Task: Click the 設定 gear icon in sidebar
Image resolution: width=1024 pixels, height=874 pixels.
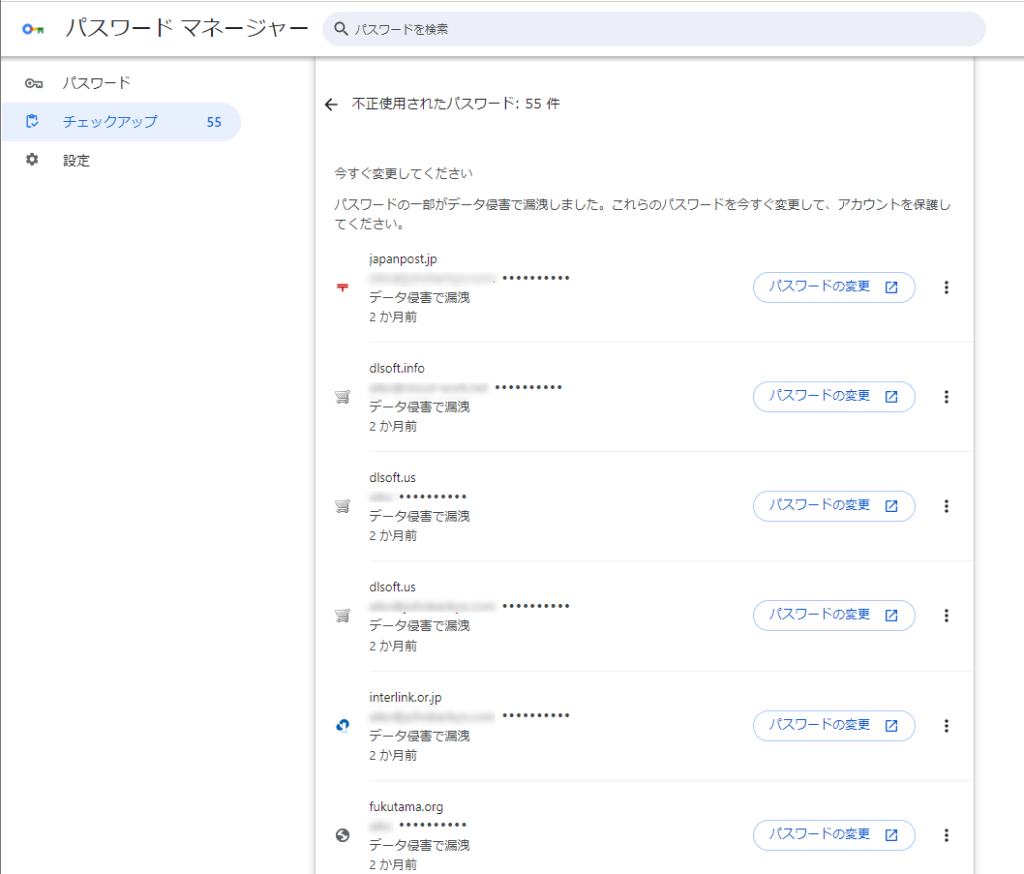Action: point(32,160)
